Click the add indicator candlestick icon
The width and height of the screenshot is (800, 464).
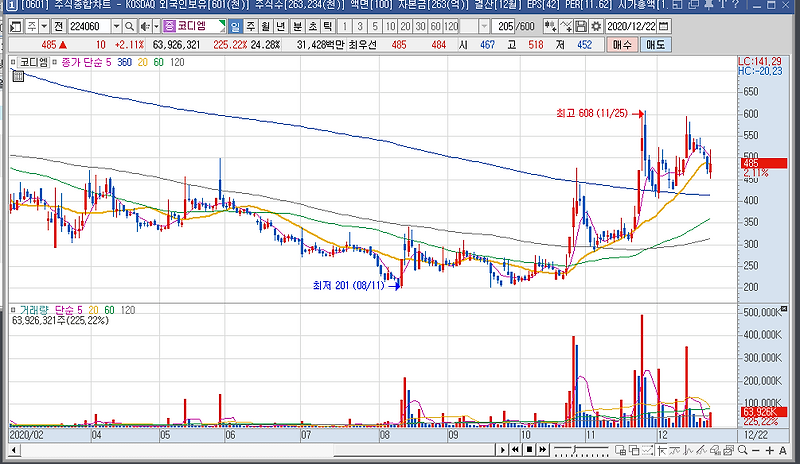[x=550, y=26]
